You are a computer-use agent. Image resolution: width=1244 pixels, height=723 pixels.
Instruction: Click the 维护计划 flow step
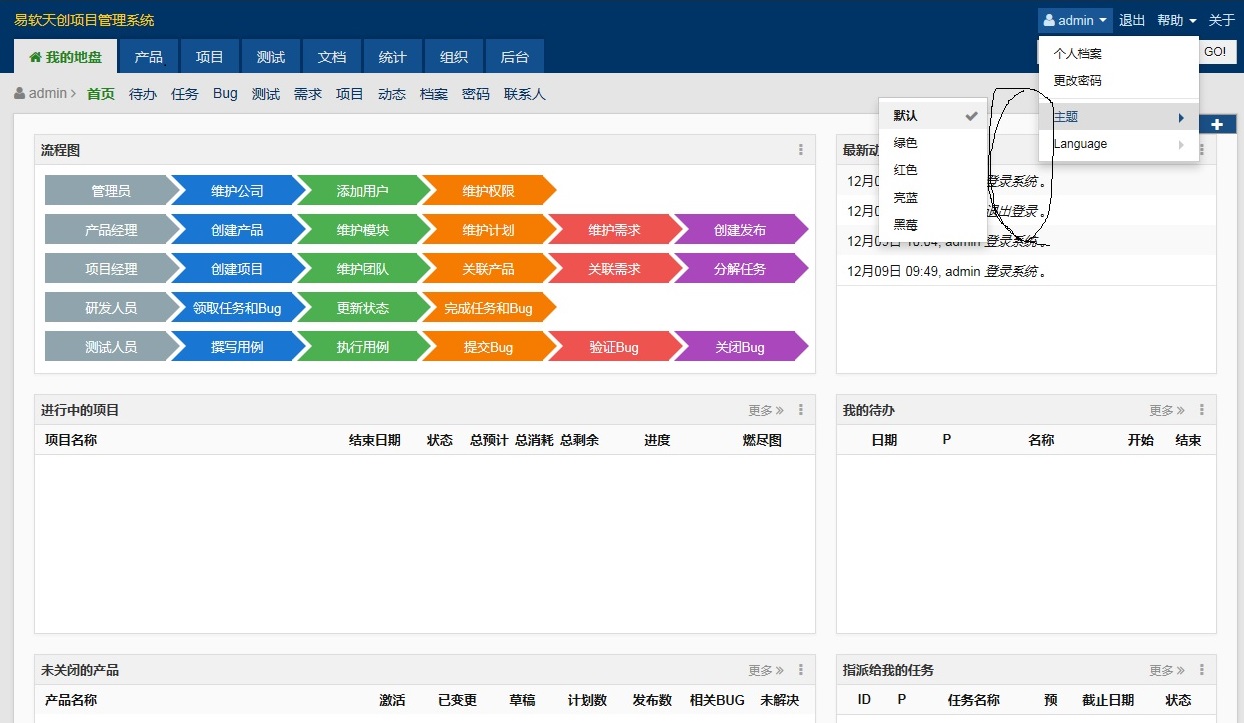tap(488, 229)
